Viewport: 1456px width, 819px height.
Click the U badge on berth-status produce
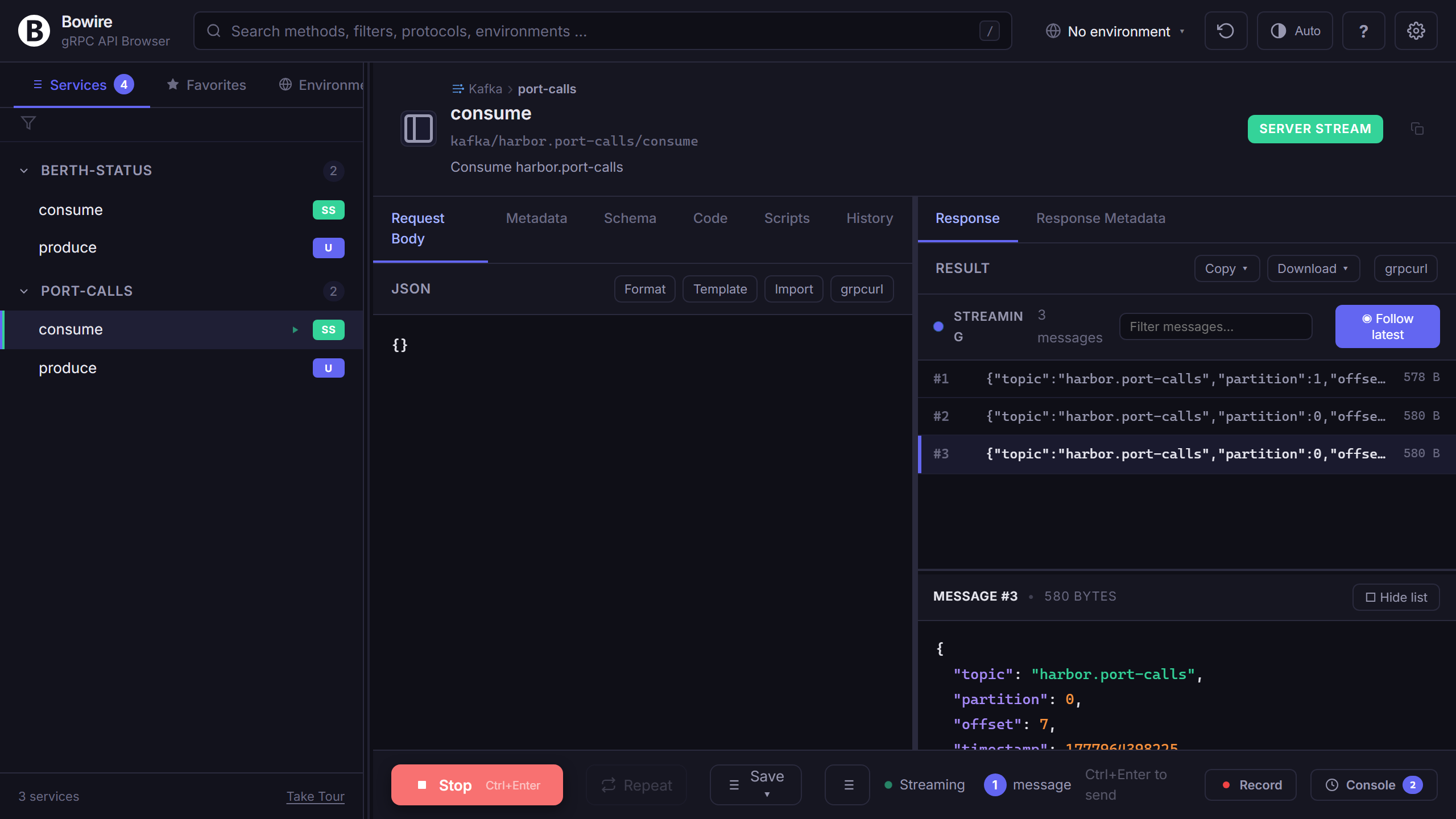point(328,247)
